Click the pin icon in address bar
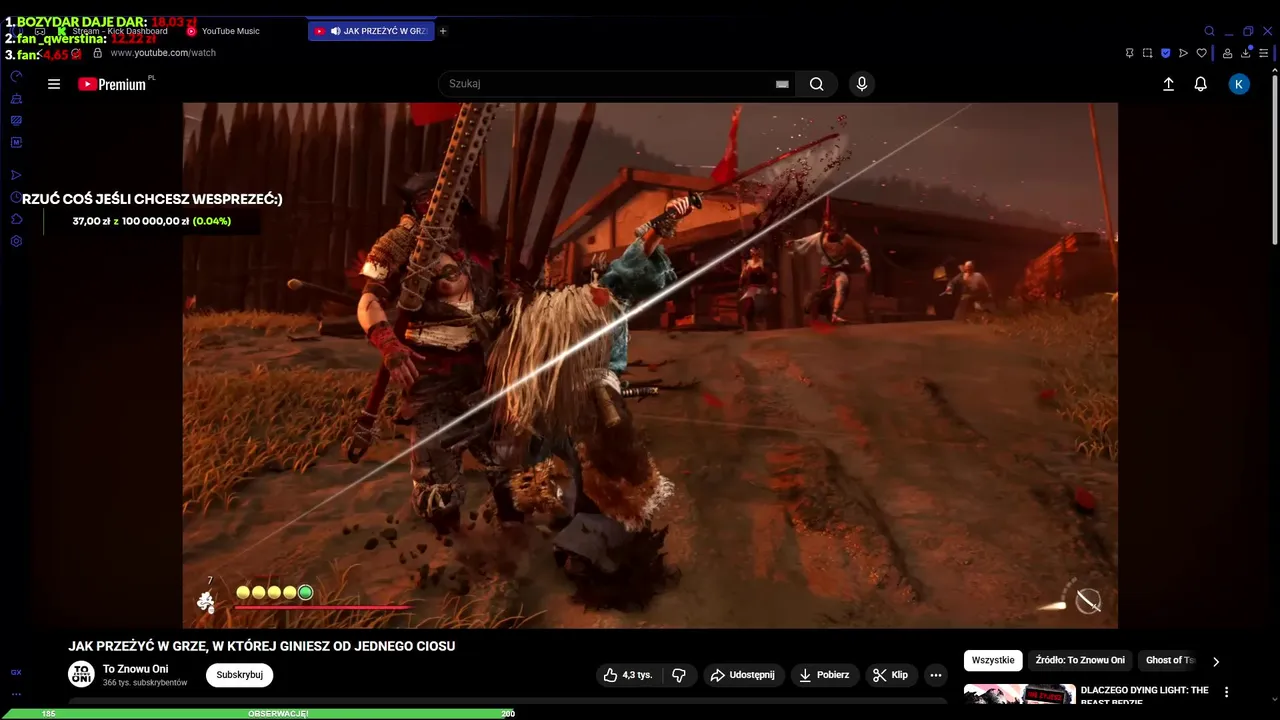The image size is (1280, 720). pyautogui.click(x=1129, y=53)
